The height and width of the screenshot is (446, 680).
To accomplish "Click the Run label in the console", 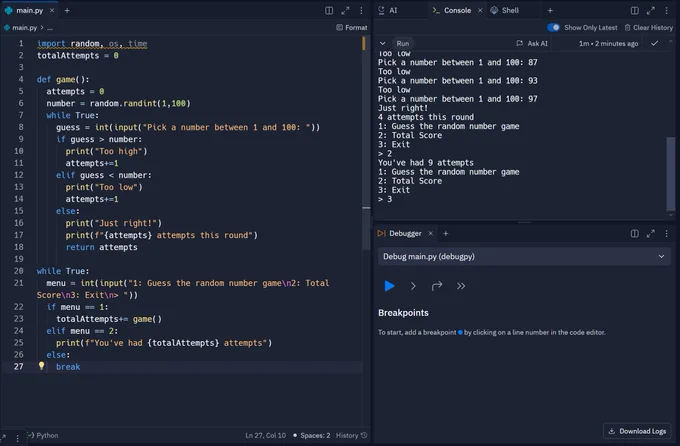I will 402,43.
